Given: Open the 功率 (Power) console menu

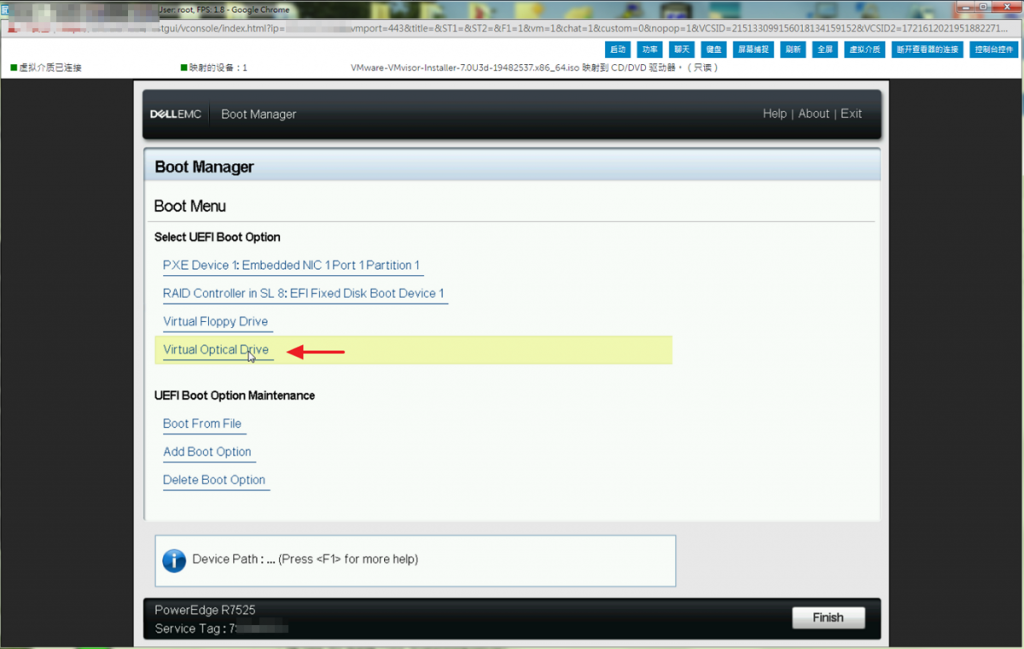Looking at the screenshot, I should click(x=650, y=50).
